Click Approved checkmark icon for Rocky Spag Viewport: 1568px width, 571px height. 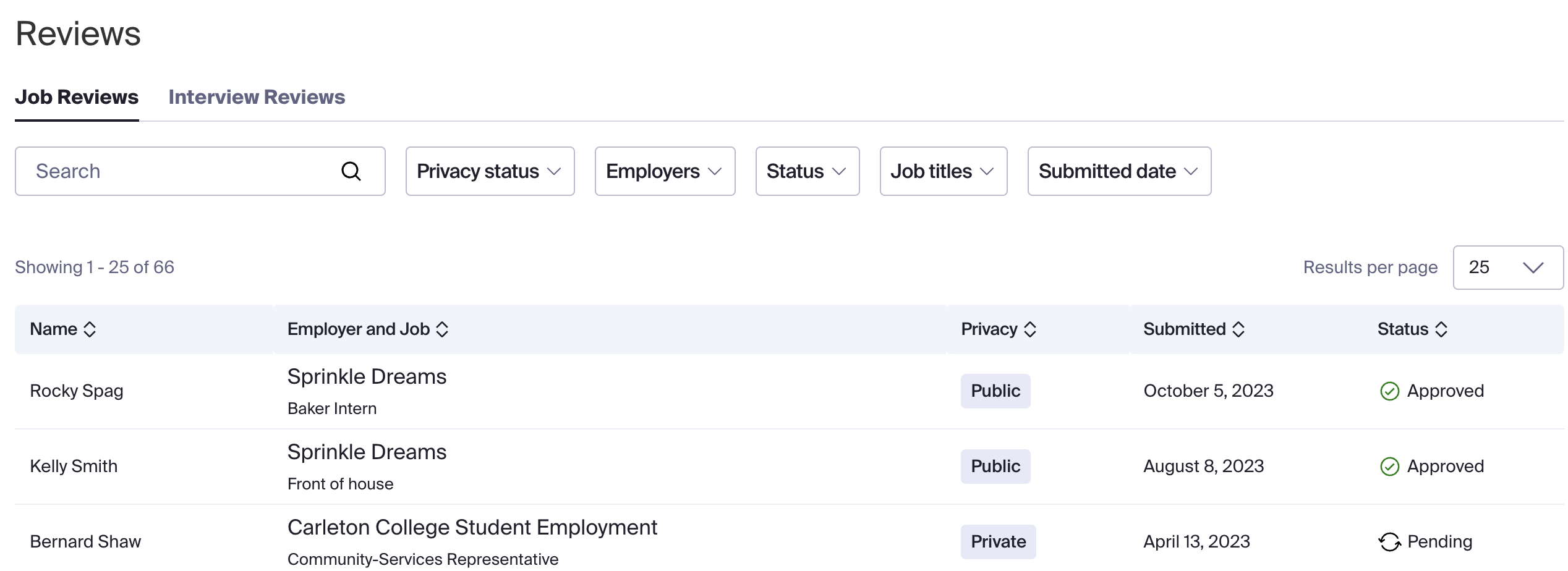click(1389, 391)
